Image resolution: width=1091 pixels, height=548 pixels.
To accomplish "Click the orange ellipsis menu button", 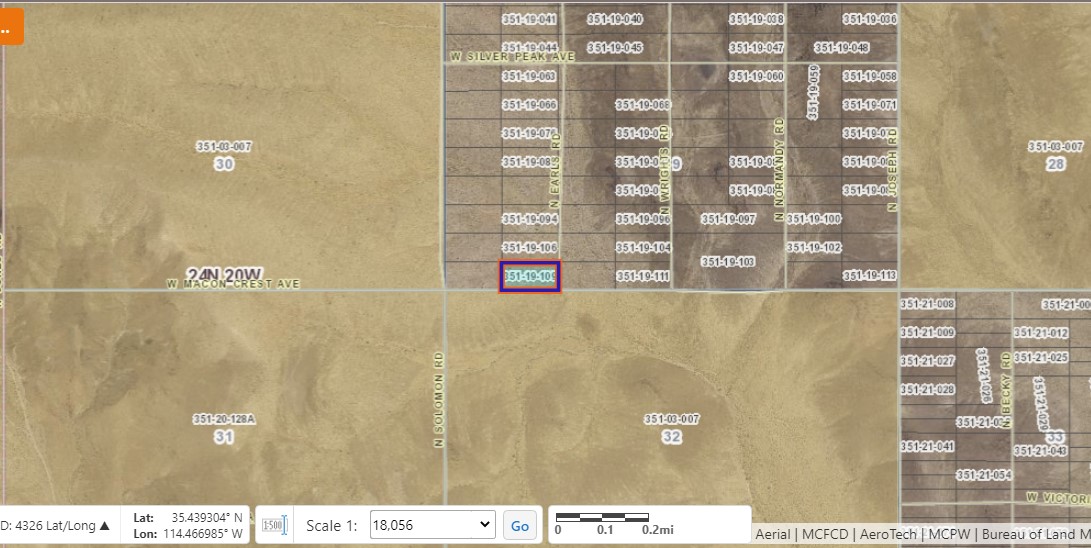I will (9, 26).
